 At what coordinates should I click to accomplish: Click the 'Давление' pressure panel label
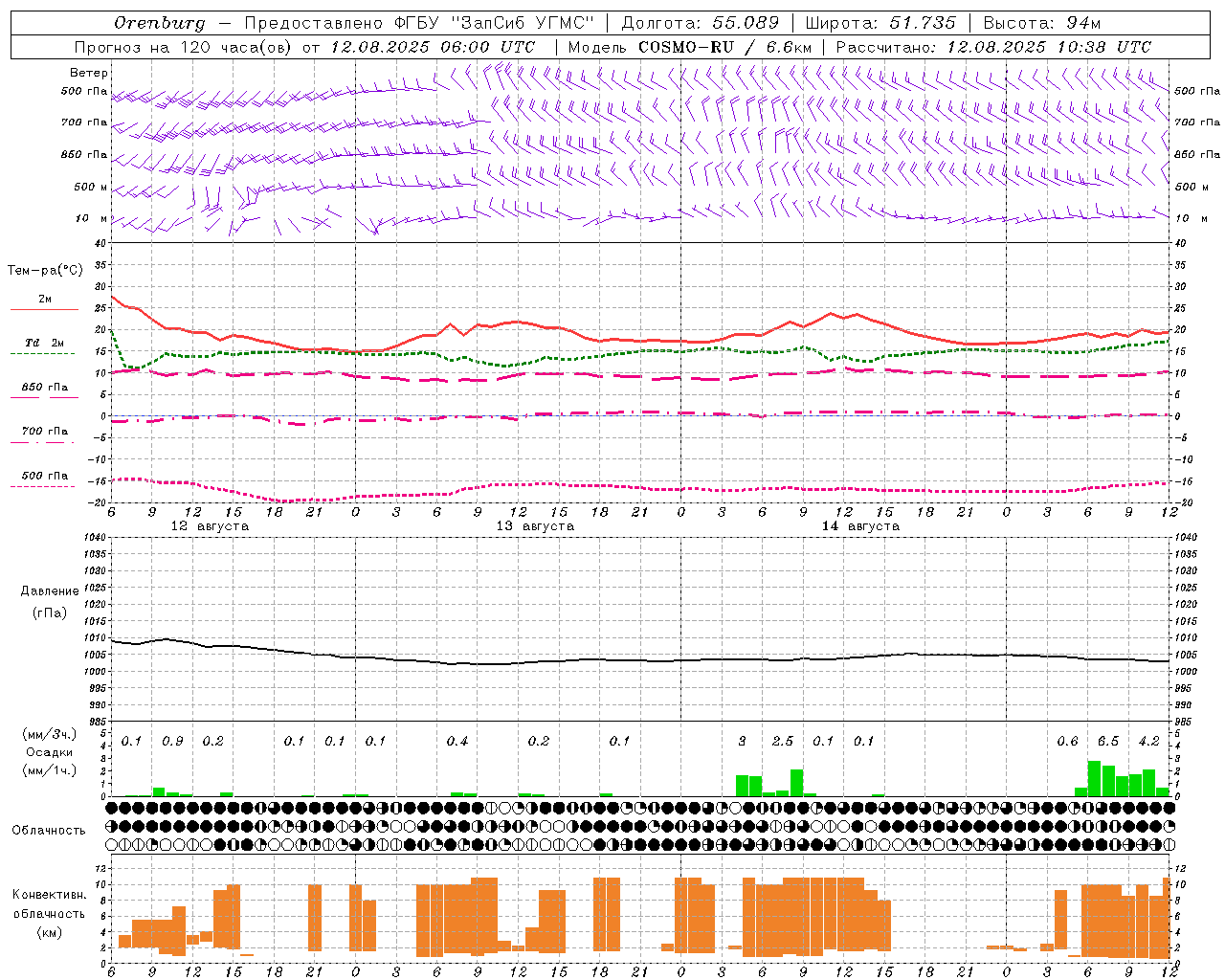[50, 591]
